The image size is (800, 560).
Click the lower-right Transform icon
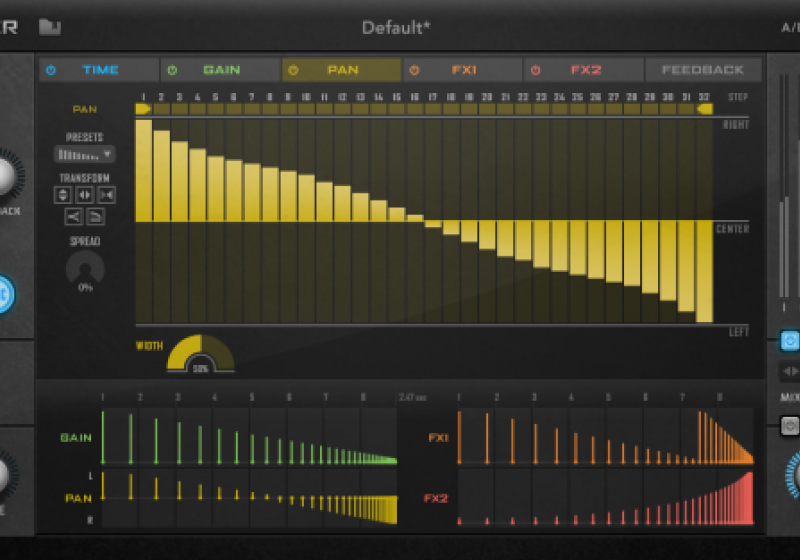pos(96,216)
